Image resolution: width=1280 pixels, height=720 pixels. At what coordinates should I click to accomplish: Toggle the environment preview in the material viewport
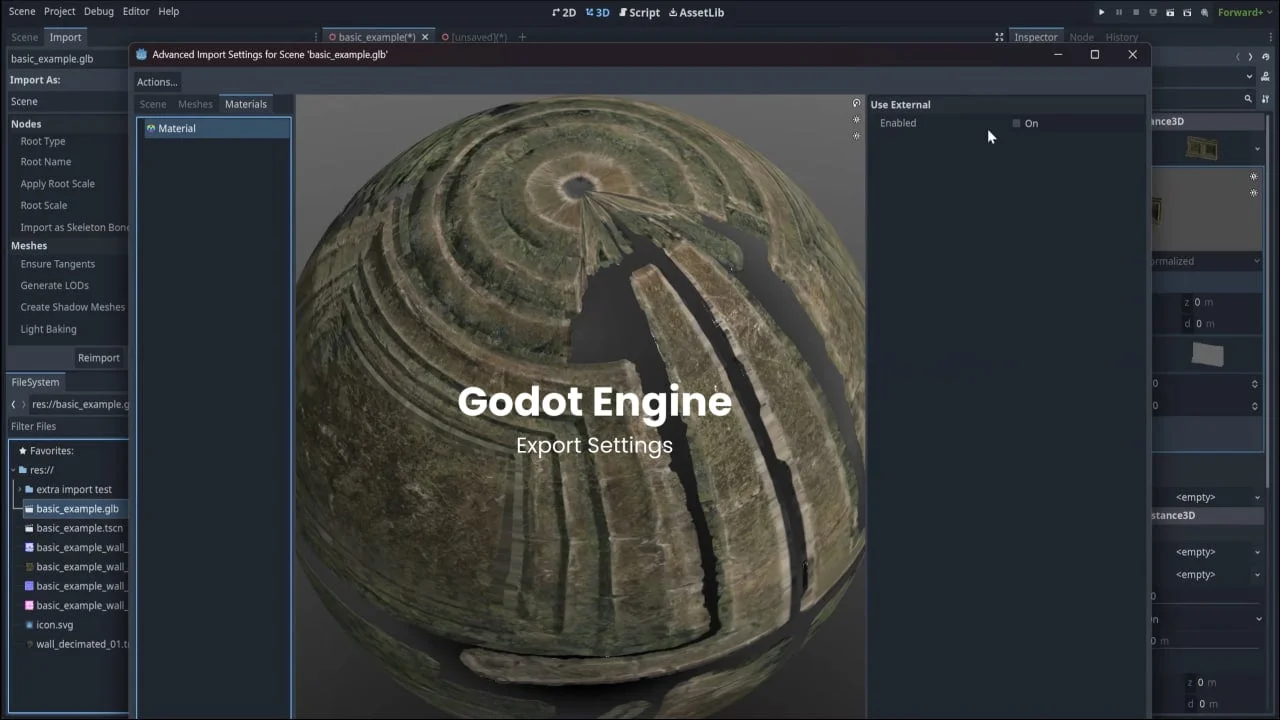point(856,103)
